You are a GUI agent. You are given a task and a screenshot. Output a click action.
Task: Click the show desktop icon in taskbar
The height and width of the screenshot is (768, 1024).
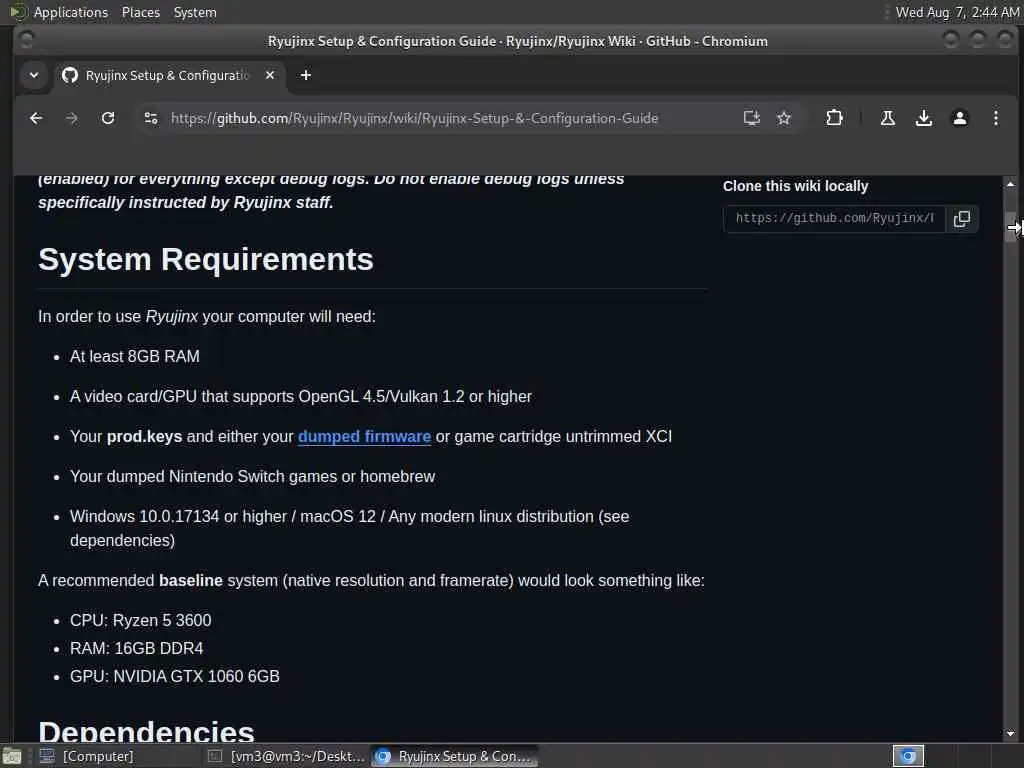click(x=11, y=757)
